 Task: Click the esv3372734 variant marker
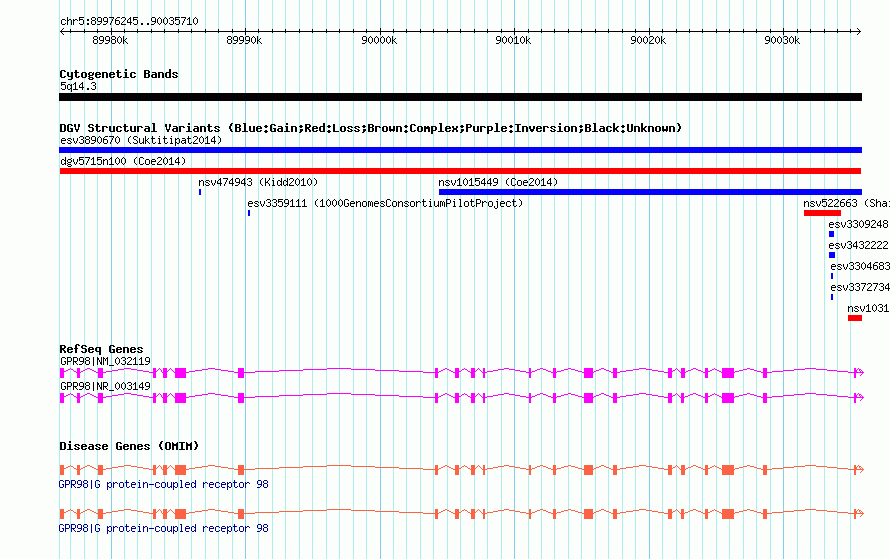(832, 297)
